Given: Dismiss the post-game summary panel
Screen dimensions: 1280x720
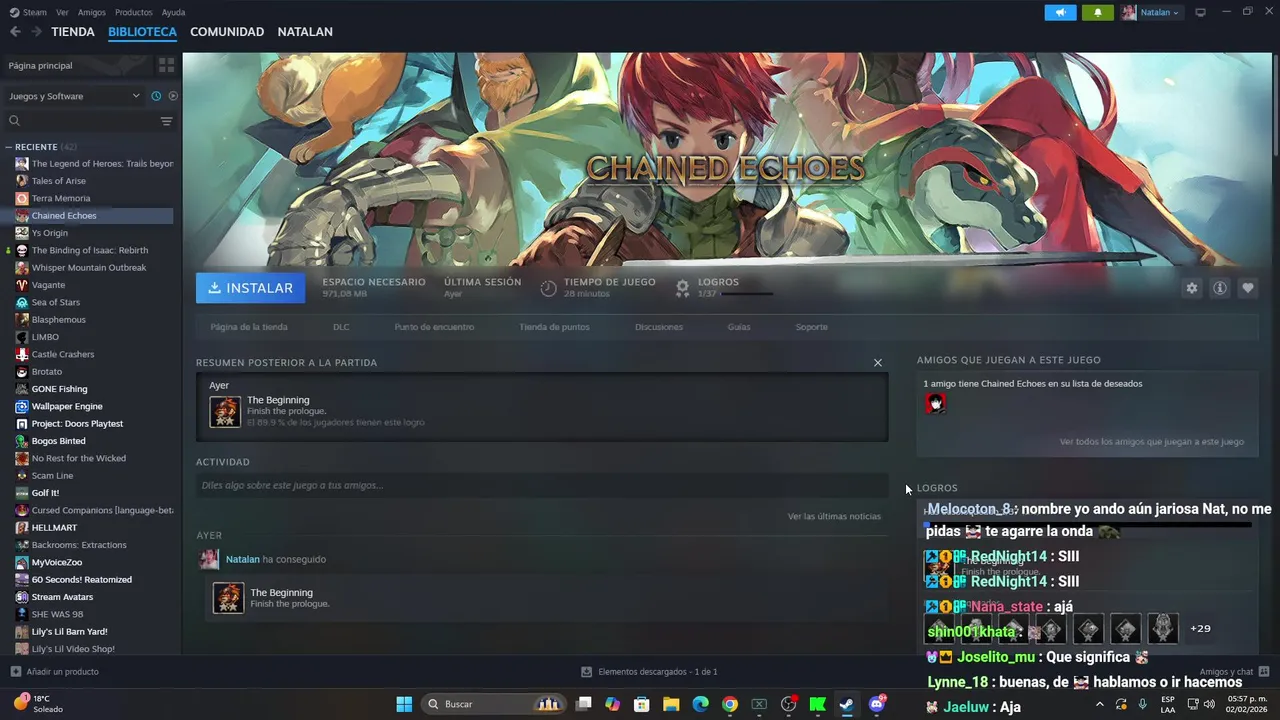Looking at the screenshot, I should (x=878, y=363).
